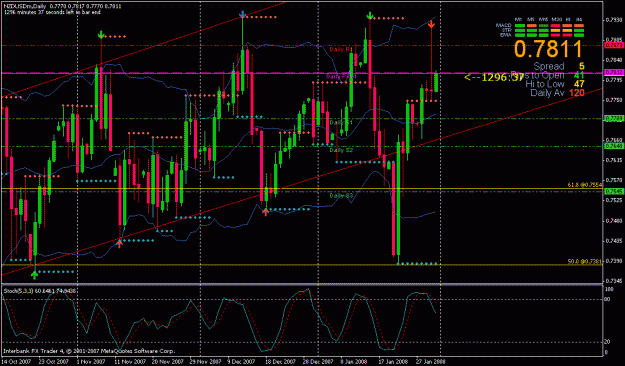
Task: Click the green EMA bar in the last timeframe column
Action: pos(579,35)
